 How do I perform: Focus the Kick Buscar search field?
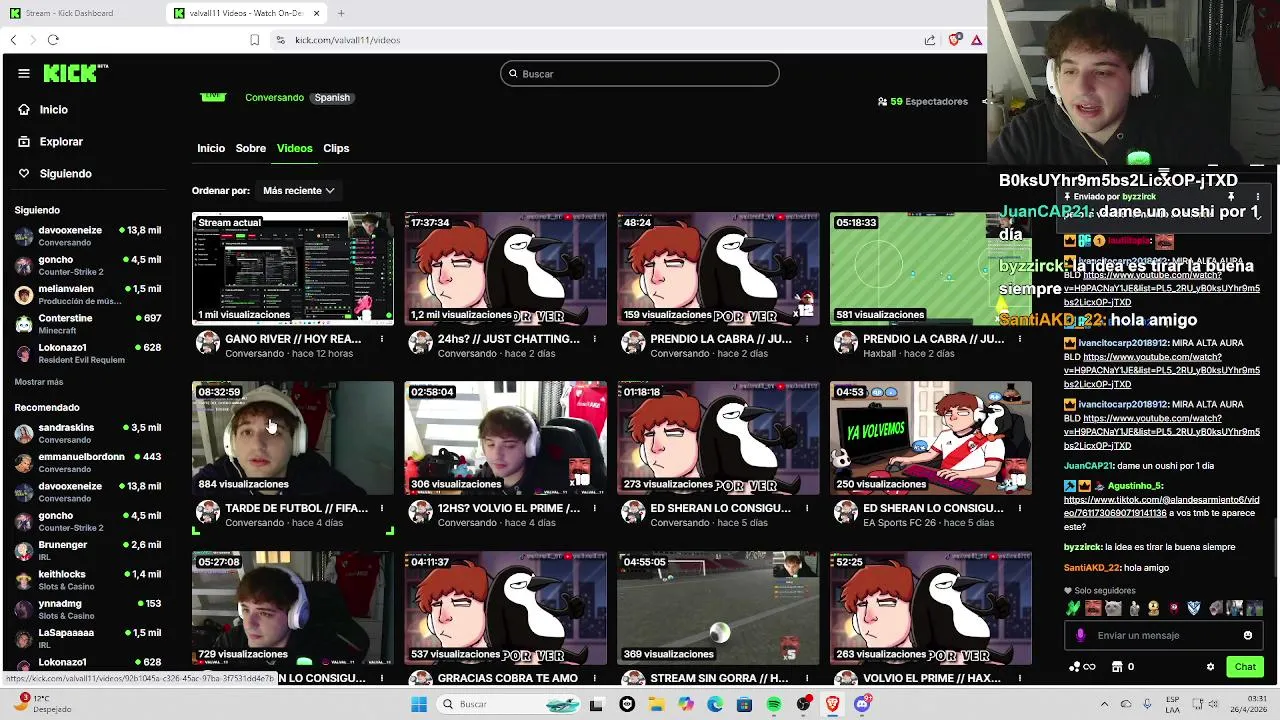coord(640,73)
